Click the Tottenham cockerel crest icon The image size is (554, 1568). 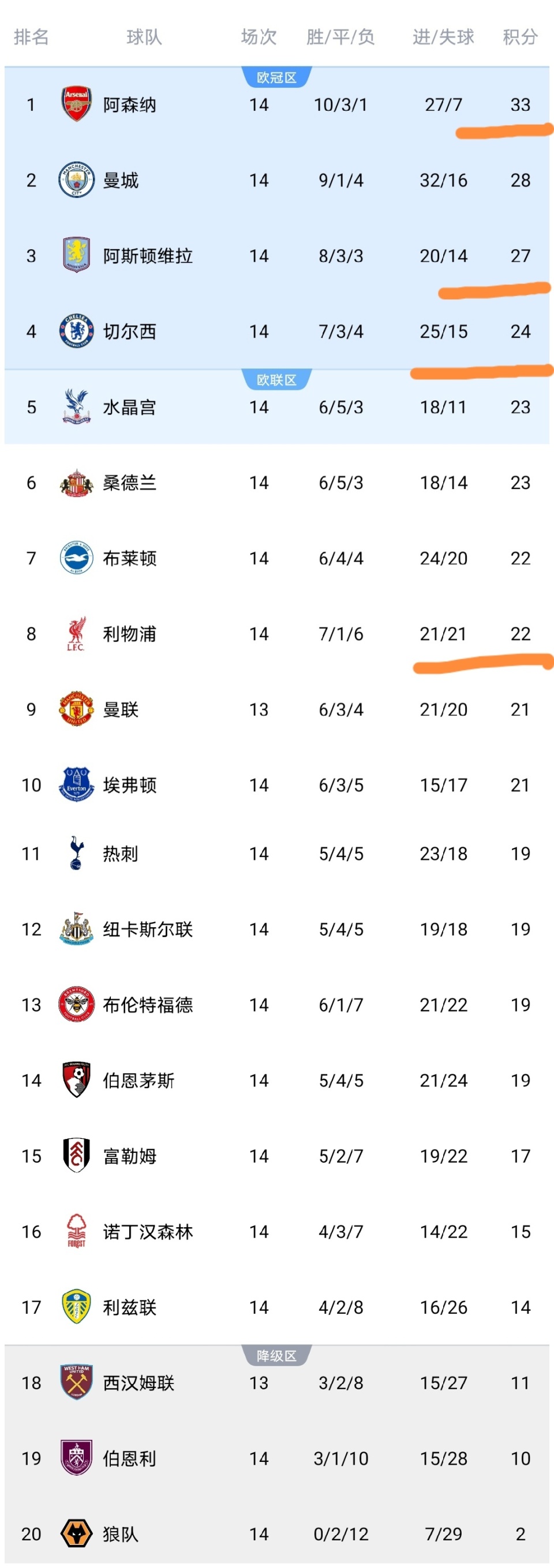[76, 853]
